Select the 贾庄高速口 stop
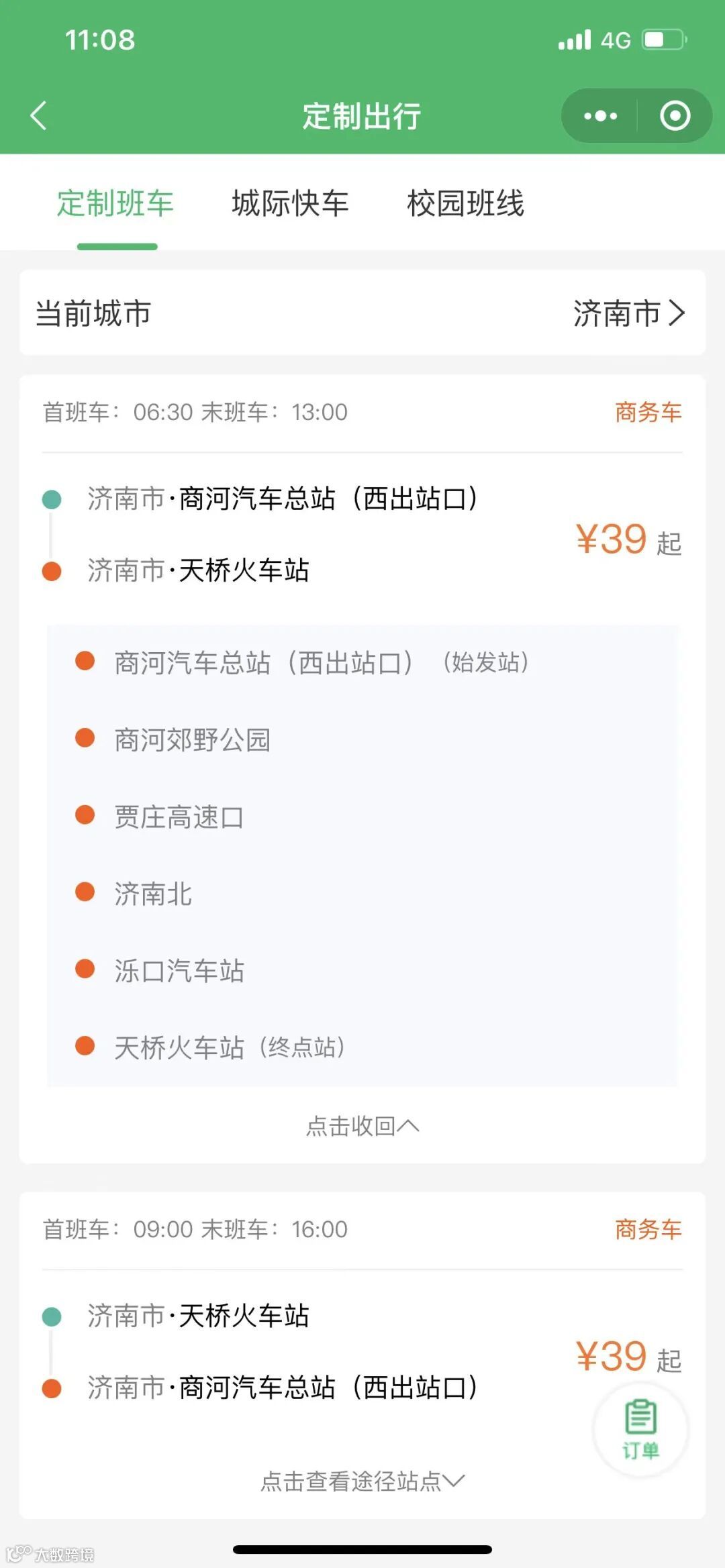725x1568 pixels. tap(179, 817)
